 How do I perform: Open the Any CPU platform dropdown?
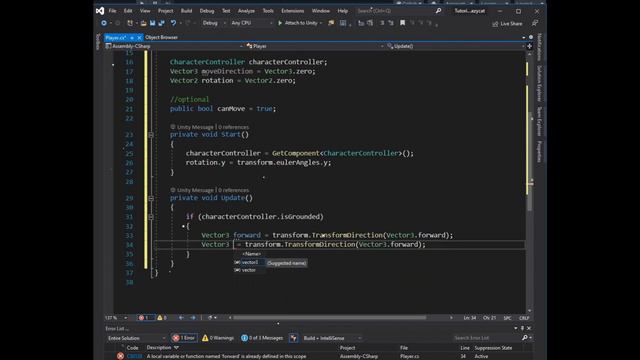pyautogui.click(x=251, y=23)
